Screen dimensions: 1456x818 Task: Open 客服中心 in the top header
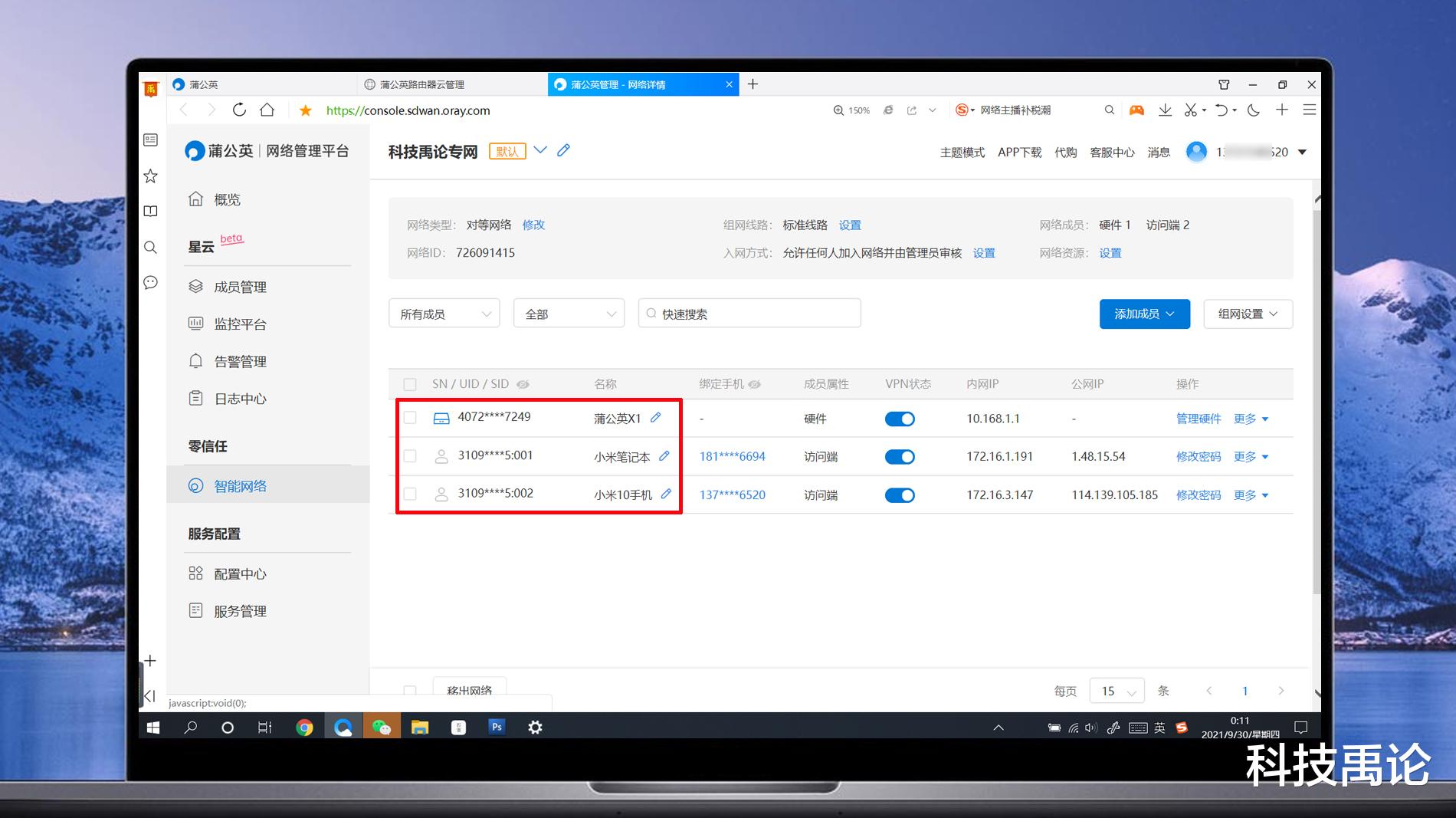pyautogui.click(x=1112, y=153)
